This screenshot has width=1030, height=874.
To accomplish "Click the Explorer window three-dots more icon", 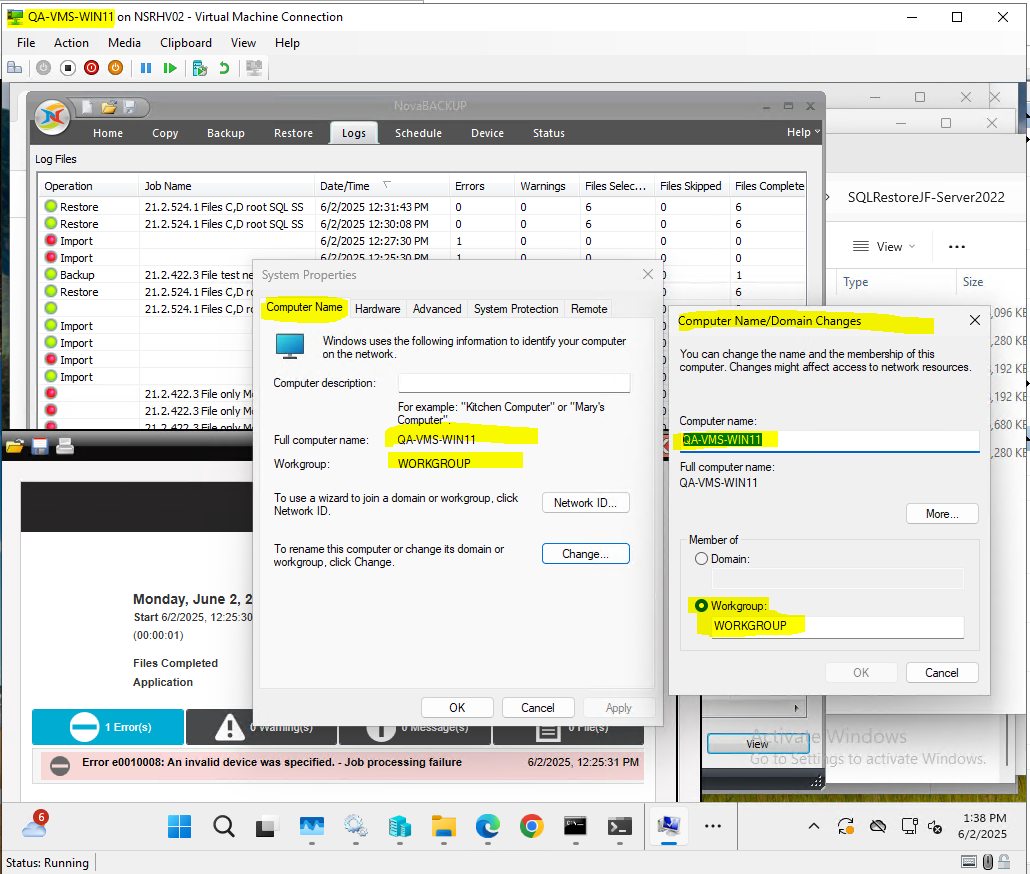I will (x=957, y=247).
